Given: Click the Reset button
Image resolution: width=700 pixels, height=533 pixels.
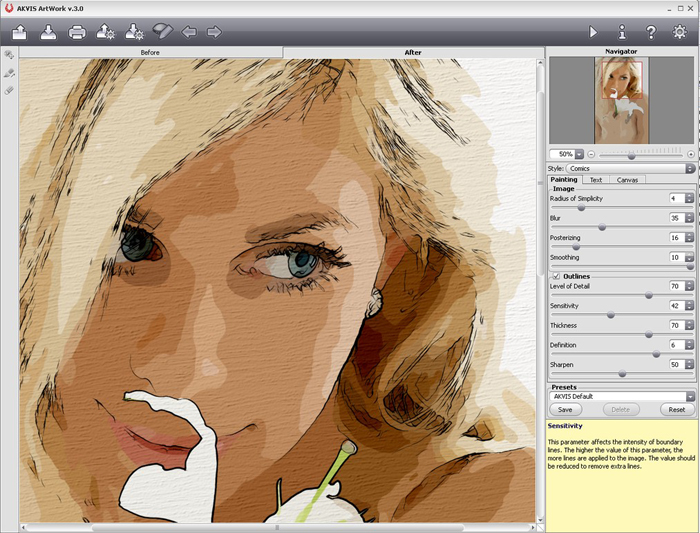Looking at the screenshot, I should pos(677,410).
